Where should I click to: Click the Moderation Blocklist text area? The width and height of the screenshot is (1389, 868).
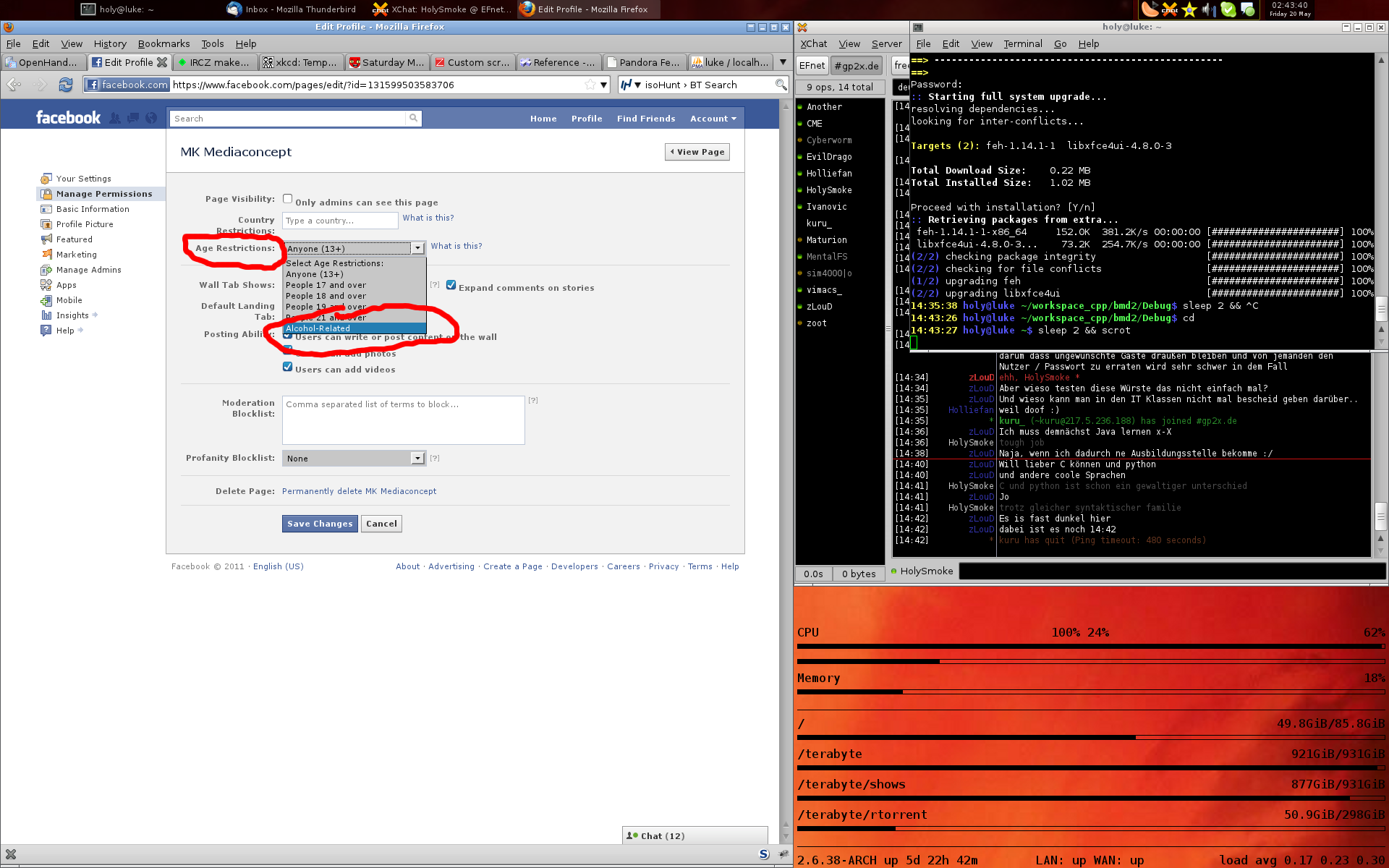coord(404,420)
